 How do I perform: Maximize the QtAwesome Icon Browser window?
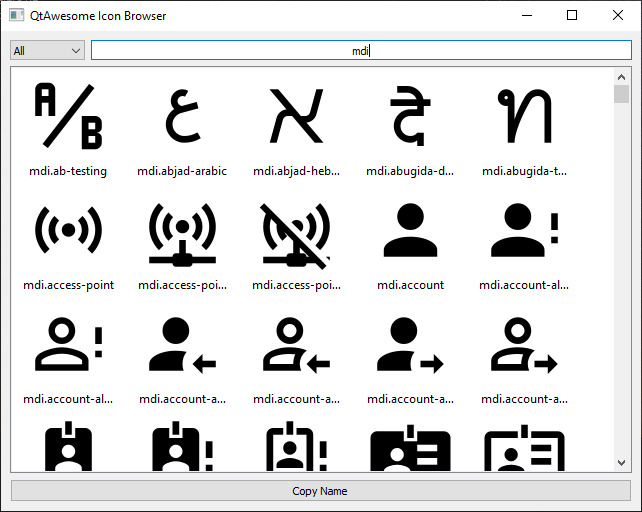572,16
